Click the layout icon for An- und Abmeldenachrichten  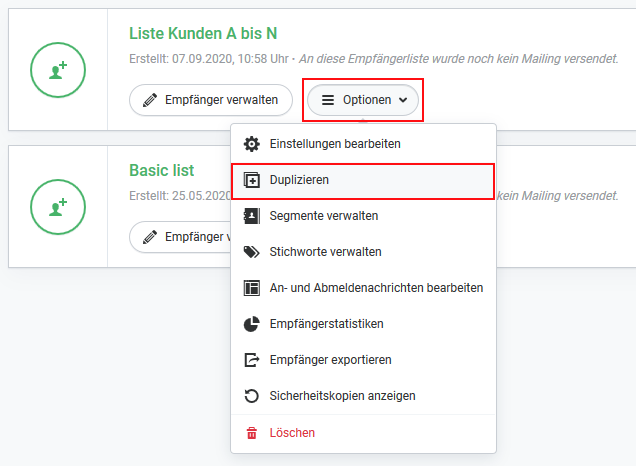pyautogui.click(x=251, y=288)
